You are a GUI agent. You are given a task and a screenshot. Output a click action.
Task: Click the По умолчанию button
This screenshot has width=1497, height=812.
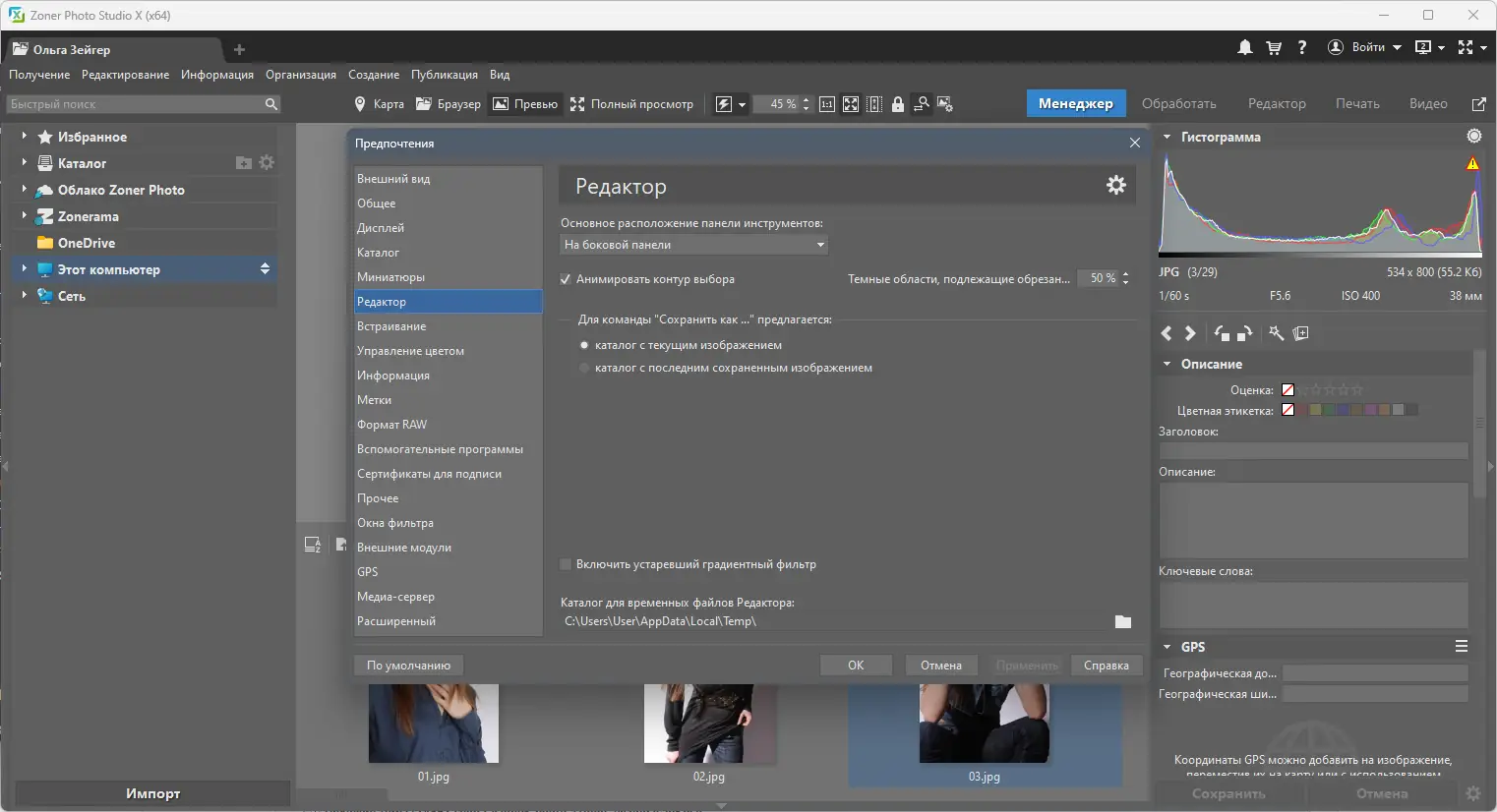(408, 666)
